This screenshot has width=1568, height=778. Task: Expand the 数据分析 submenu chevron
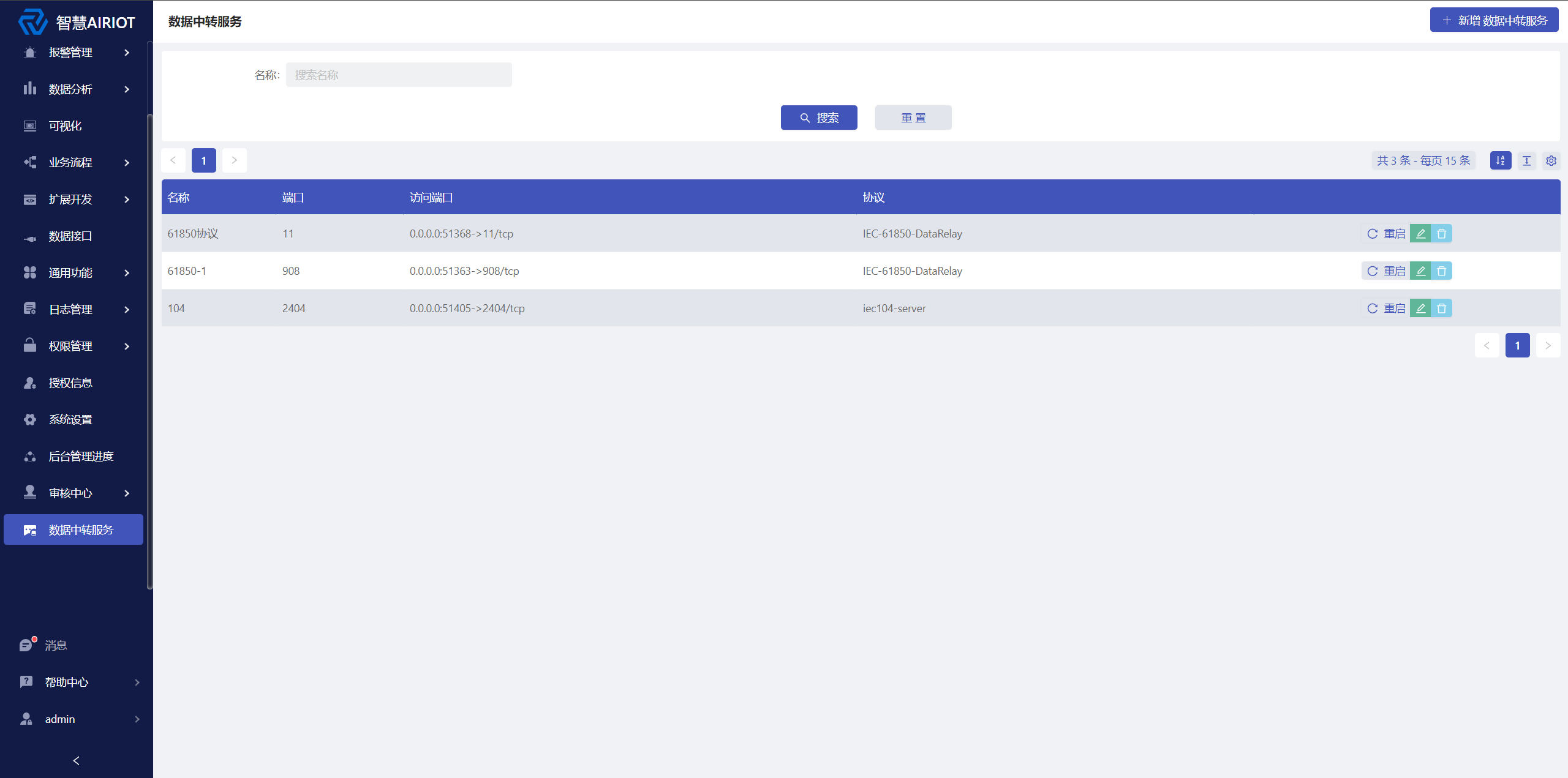[x=127, y=89]
